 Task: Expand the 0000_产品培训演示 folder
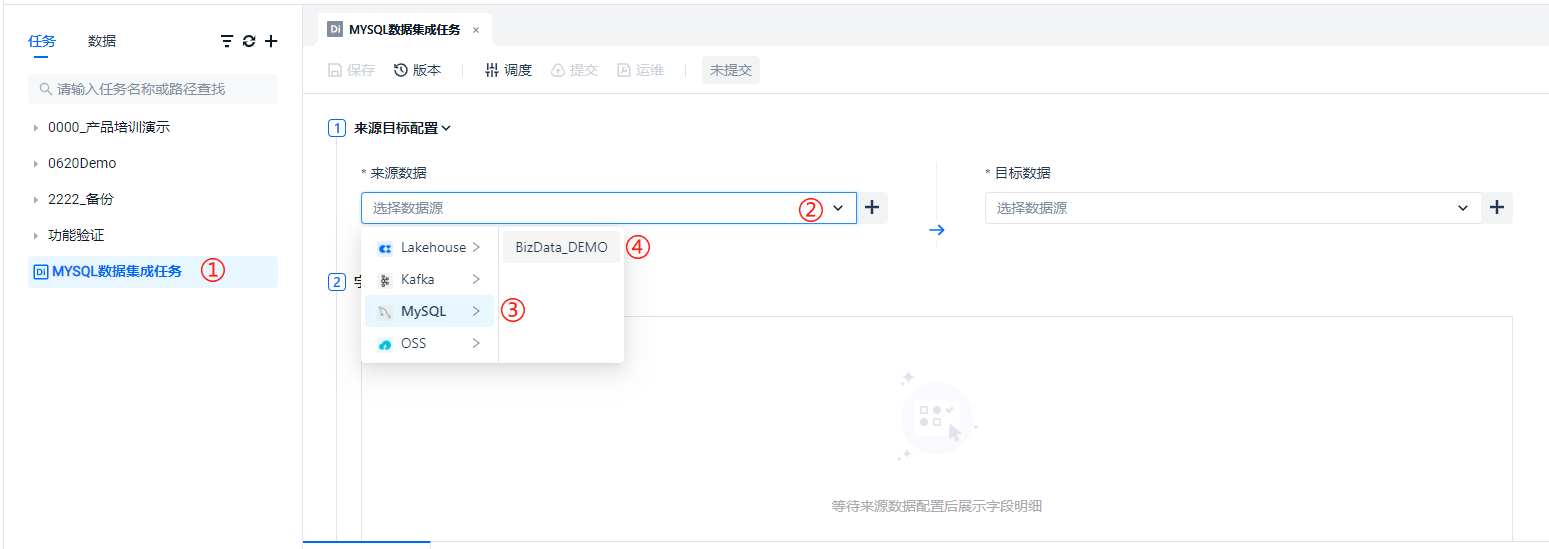36,128
